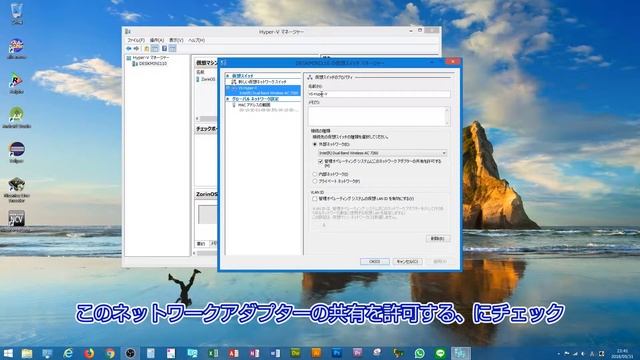
Task: Open Access from the taskbar
Action: pos(233,353)
